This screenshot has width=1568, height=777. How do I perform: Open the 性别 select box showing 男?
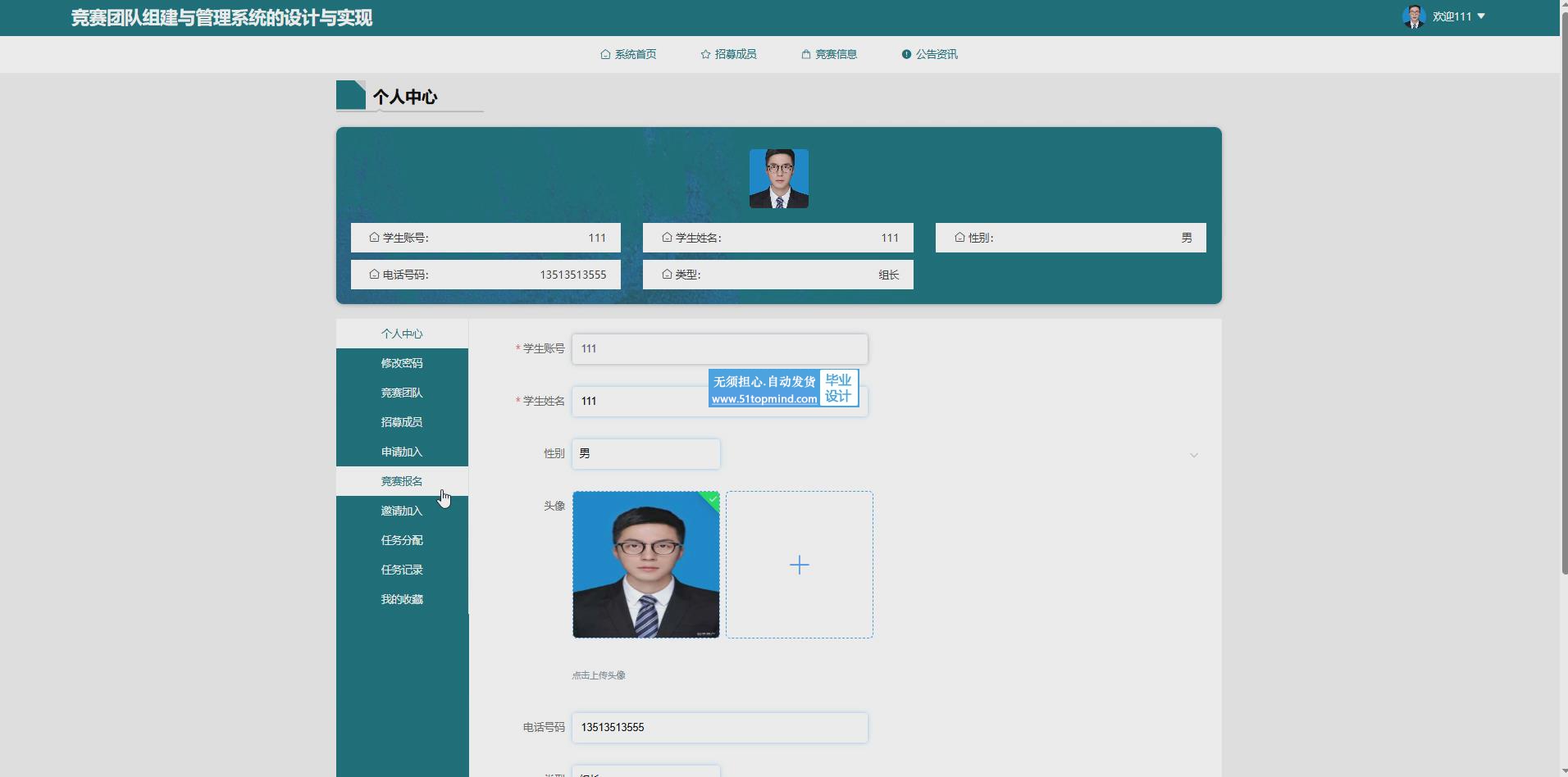click(645, 454)
